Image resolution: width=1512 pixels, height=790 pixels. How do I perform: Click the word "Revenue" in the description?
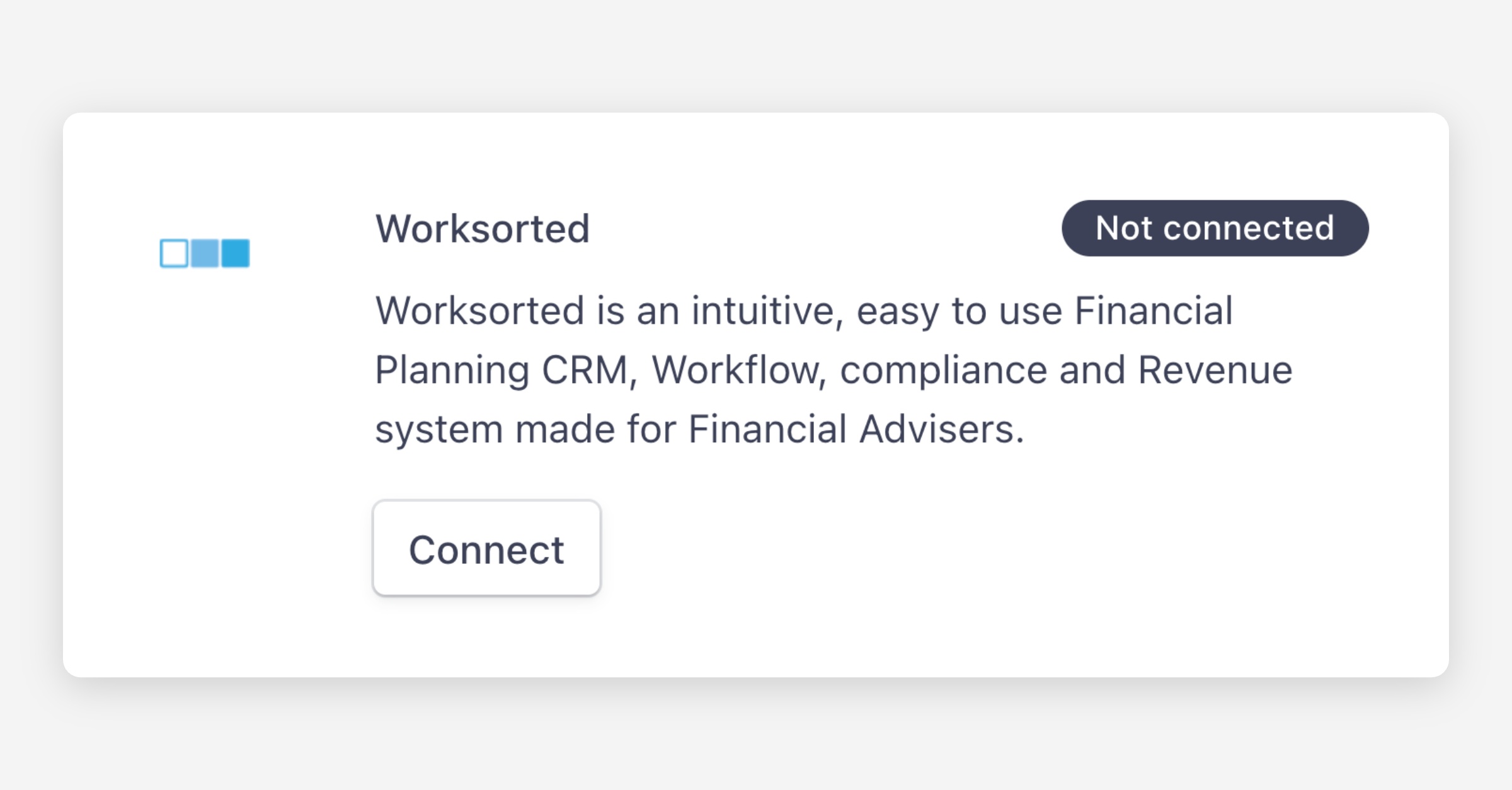tap(1215, 370)
